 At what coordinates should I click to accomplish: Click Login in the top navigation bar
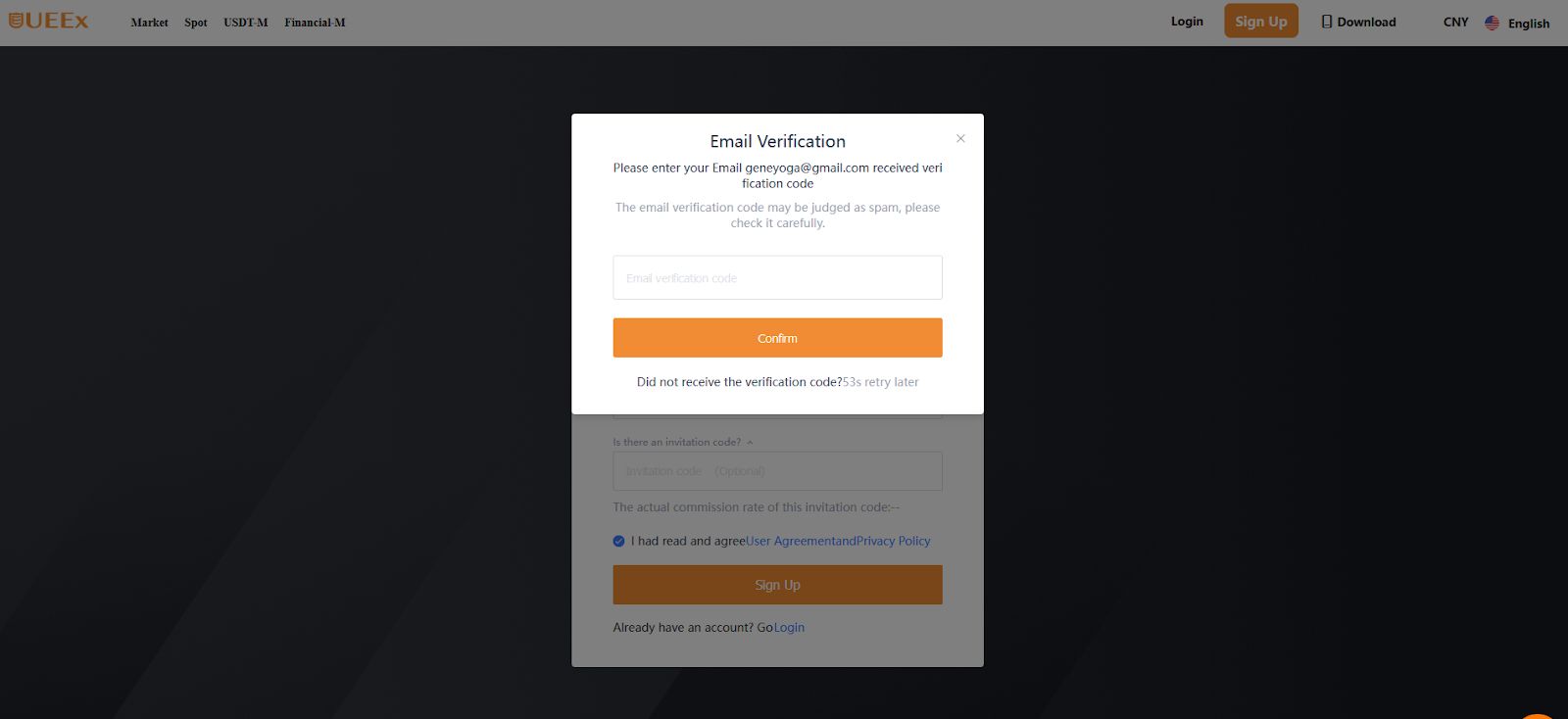click(1187, 22)
